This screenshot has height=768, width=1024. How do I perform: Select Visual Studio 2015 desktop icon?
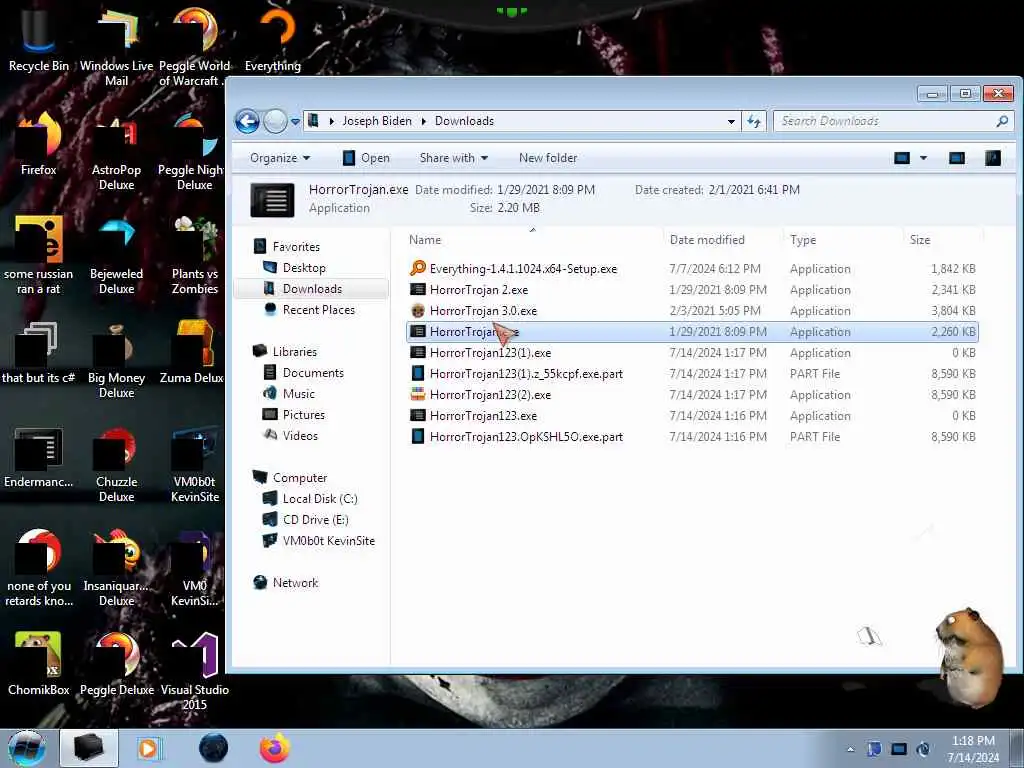coord(195,670)
